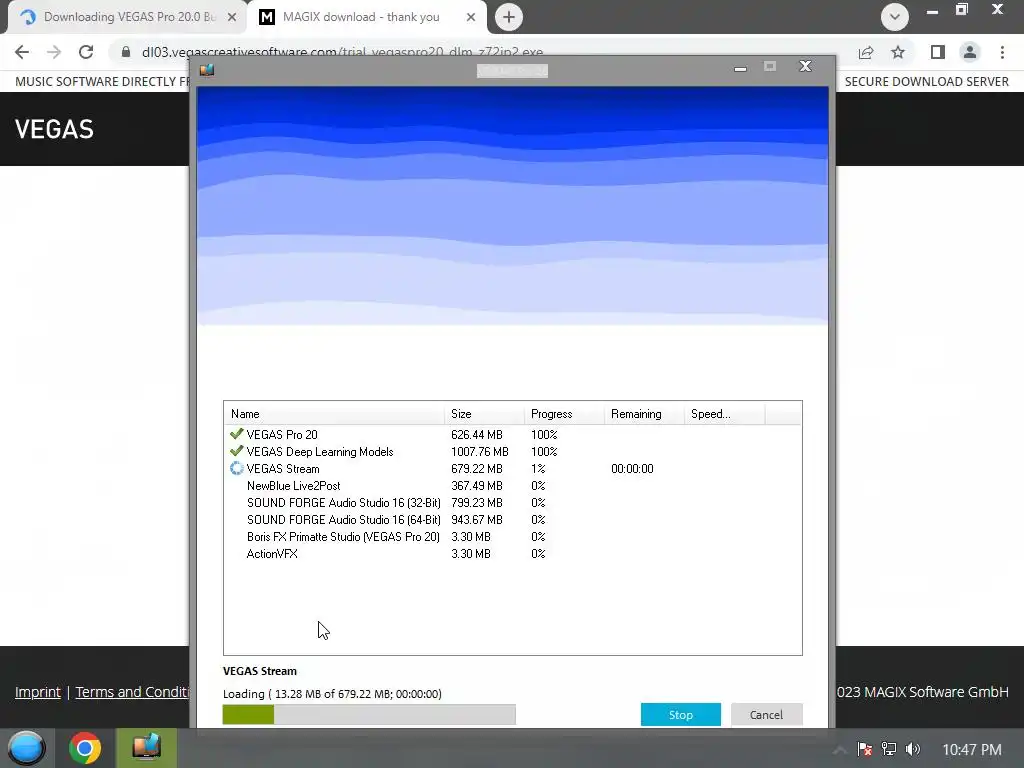Image resolution: width=1024 pixels, height=768 pixels.
Task: Open network status tray icon
Action: pos(889,749)
